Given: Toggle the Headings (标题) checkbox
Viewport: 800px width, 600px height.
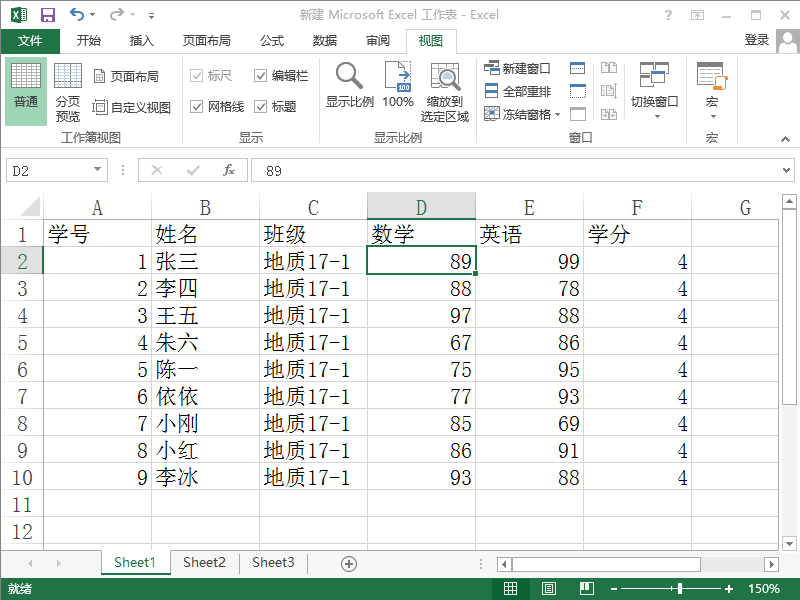Looking at the screenshot, I should tap(260, 107).
